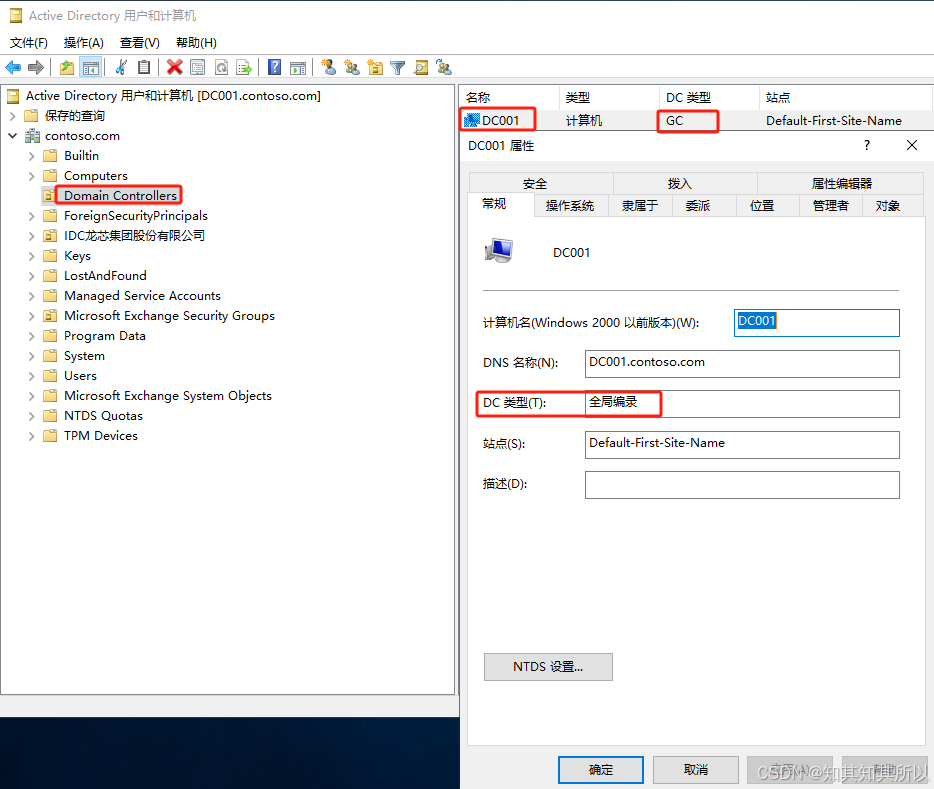Select the TPM Devices container
934x789 pixels.
pos(101,436)
